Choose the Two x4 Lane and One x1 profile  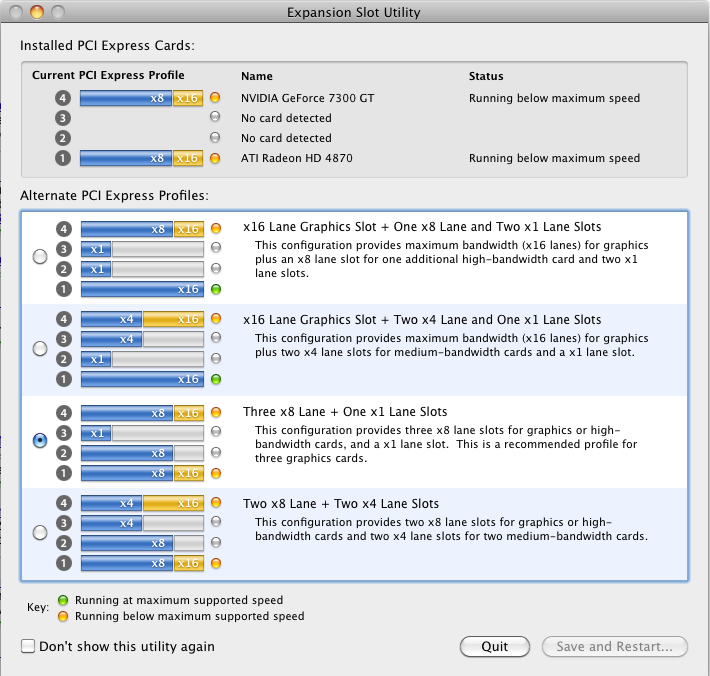(40, 348)
